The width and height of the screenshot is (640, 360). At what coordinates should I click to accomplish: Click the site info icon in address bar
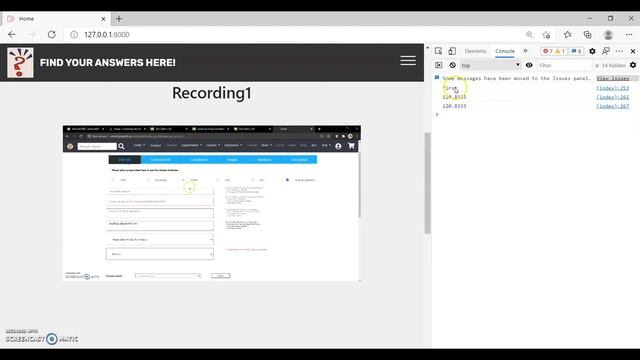point(74,35)
